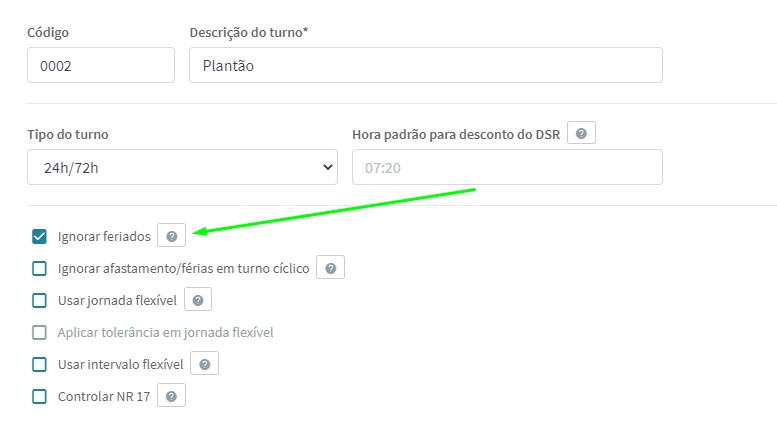This screenshot has height=423, width=777.
Task: Tick the Usar jornada flexível checkbox
Action: pyautogui.click(x=39, y=300)
